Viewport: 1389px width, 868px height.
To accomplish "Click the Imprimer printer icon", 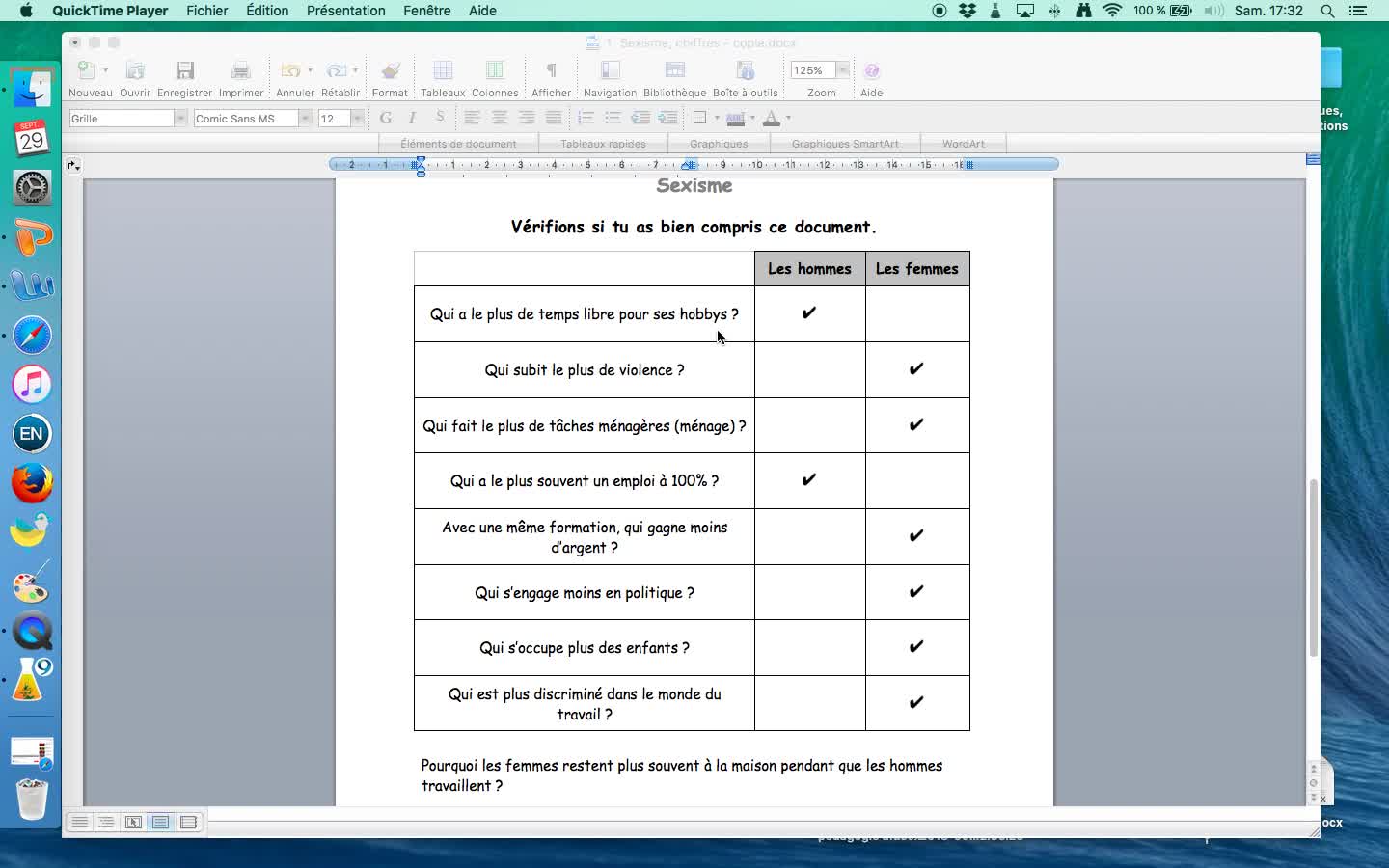I will tap(240, 71).
